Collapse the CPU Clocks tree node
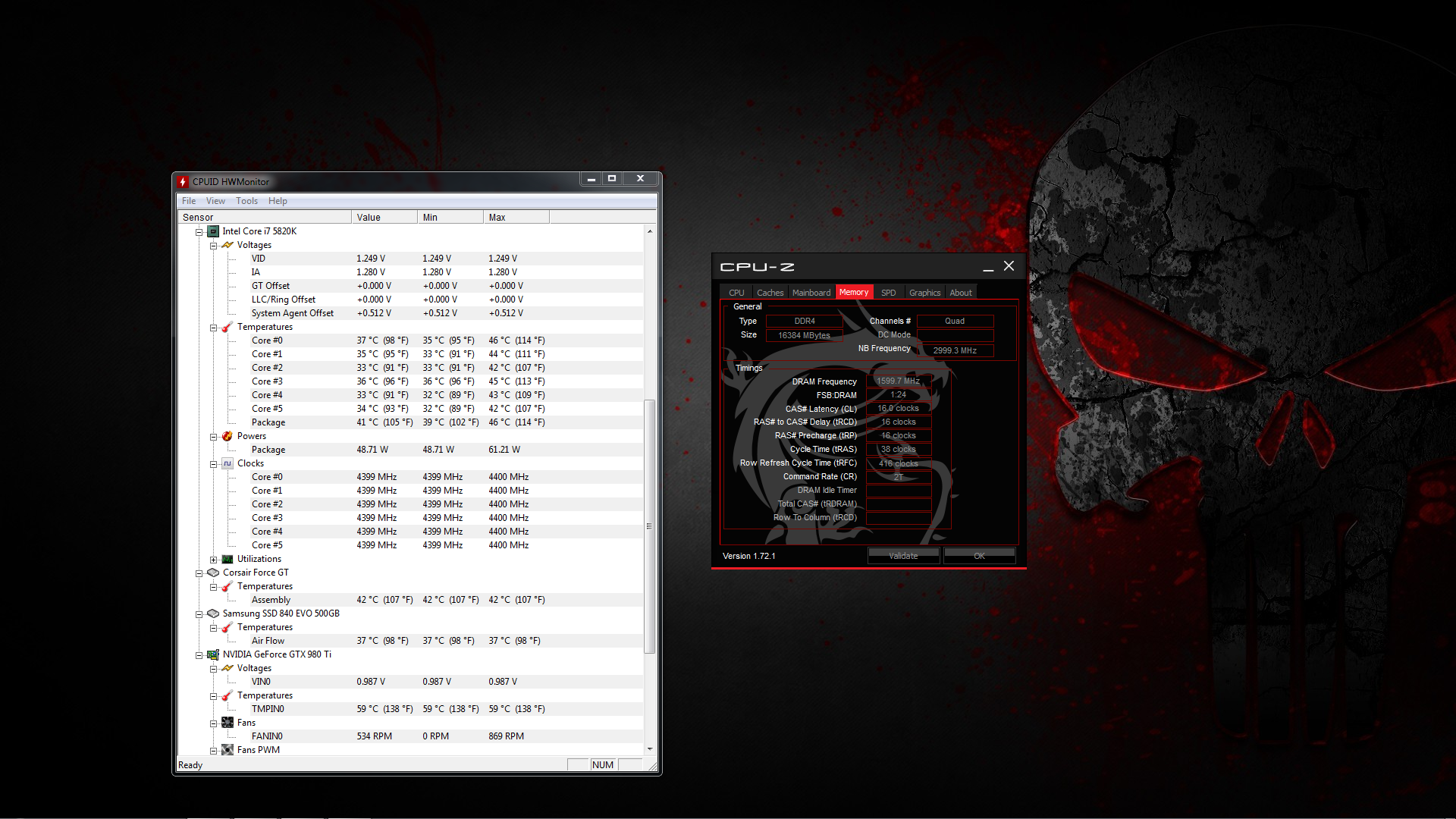The width and height of the screenshot is (1456, 819). pos(214,464)
